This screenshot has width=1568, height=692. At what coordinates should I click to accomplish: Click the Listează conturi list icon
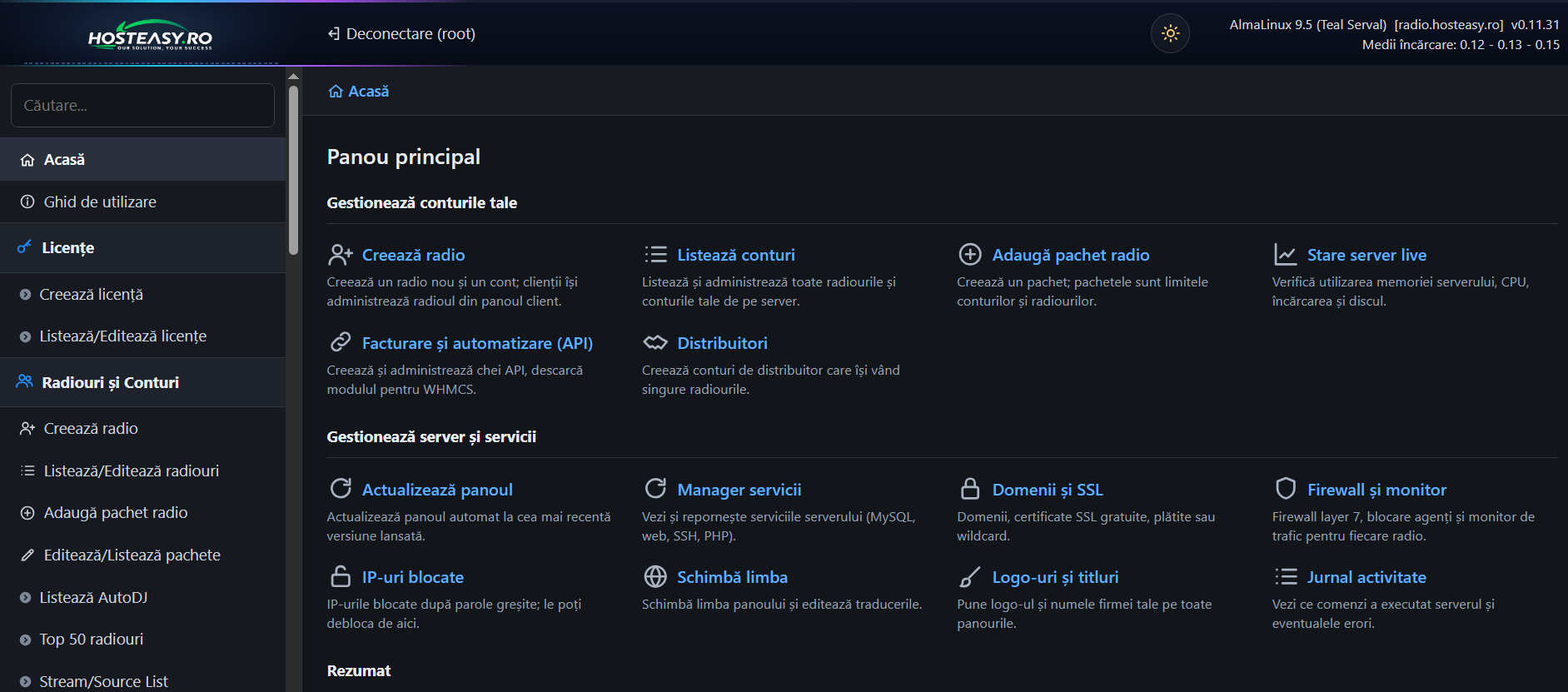(x=655, y=255)
